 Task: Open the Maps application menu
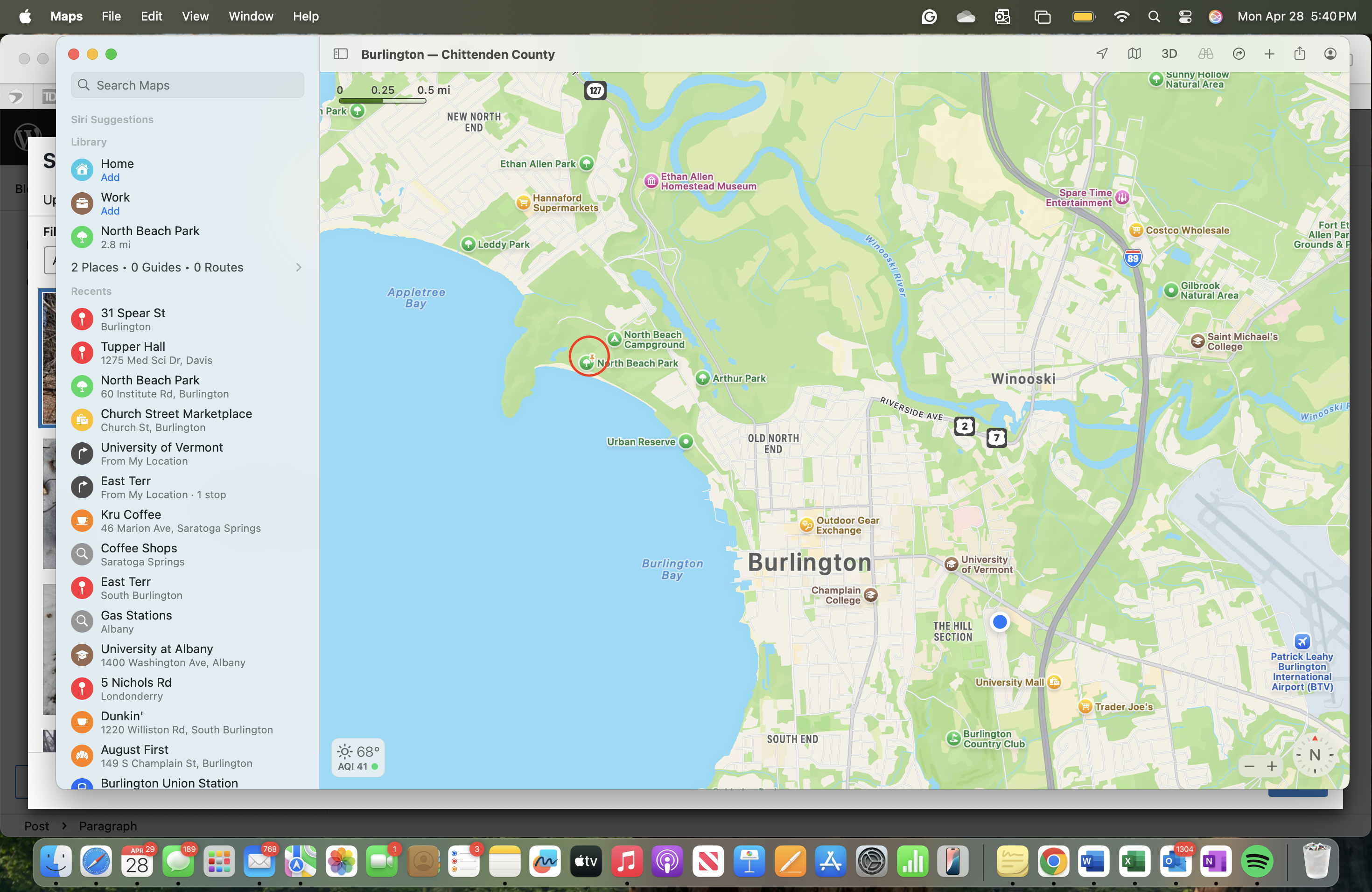(66, 16)
